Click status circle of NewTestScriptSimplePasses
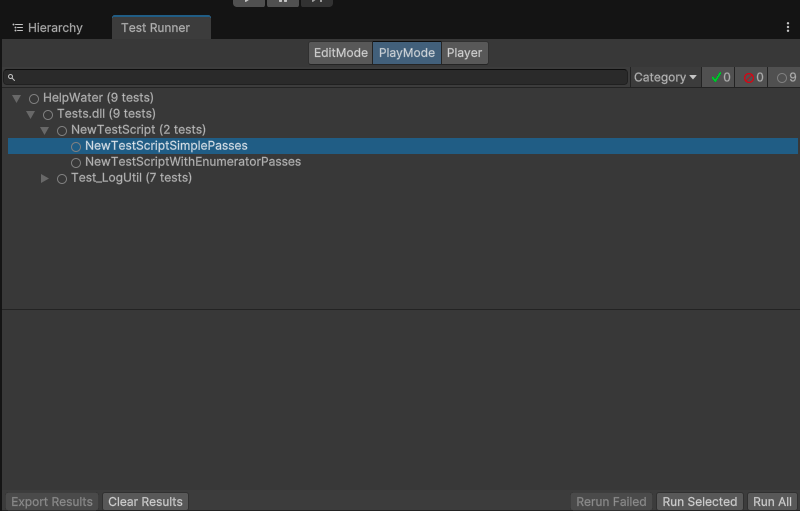The height and width of the screenshot is (511, 800). (x=76, y=147)
